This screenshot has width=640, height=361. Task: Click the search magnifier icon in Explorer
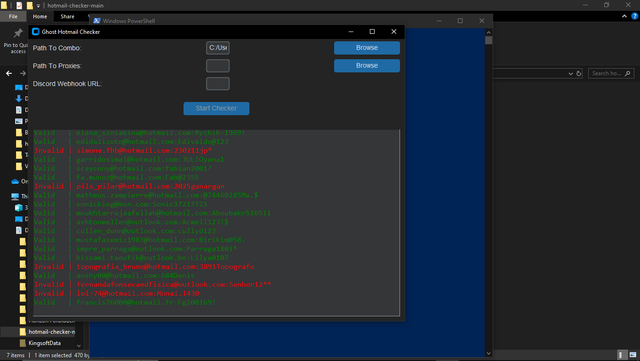pos(628,74)
